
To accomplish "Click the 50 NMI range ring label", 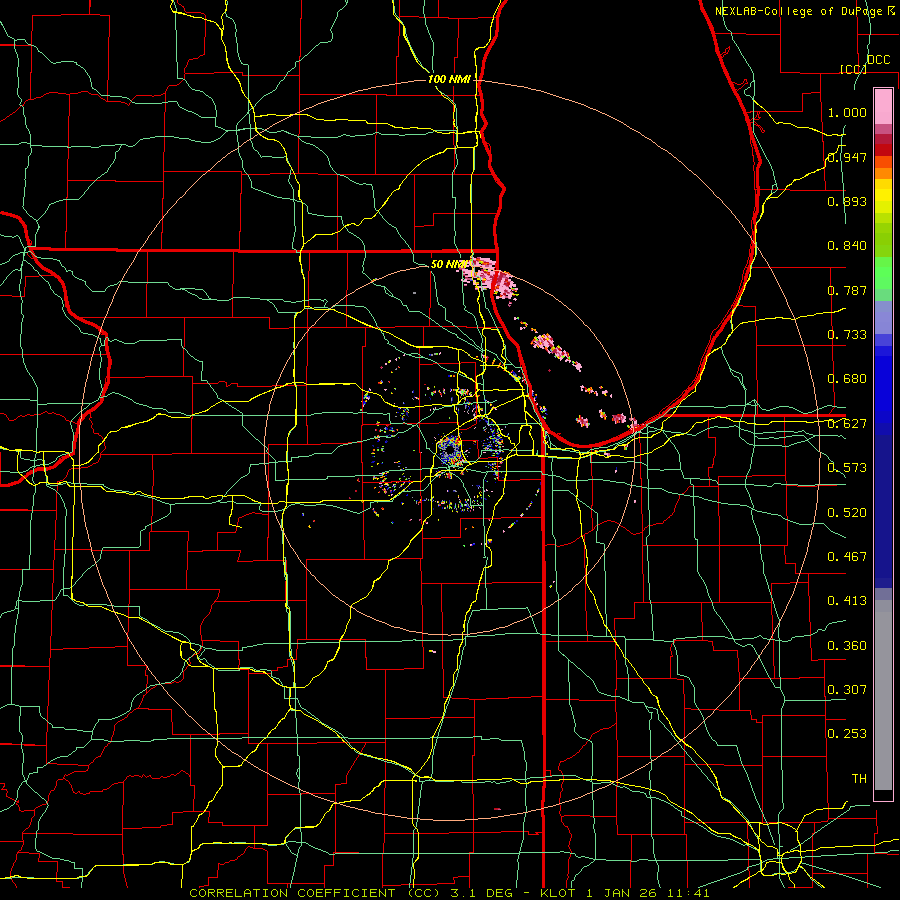I will 449,264.
